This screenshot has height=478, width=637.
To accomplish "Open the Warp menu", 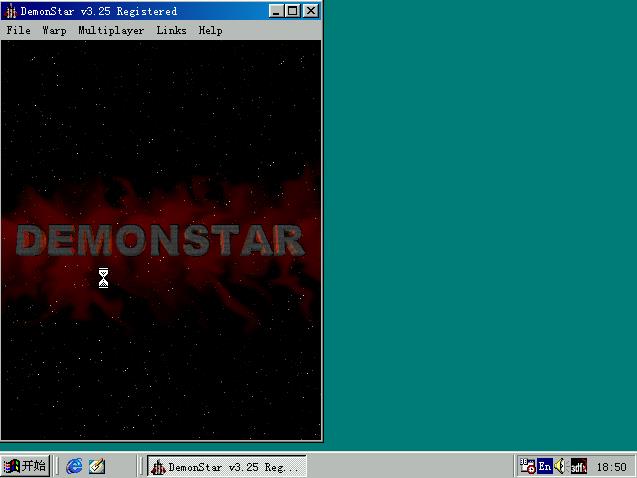I will (x=54, y=30).
